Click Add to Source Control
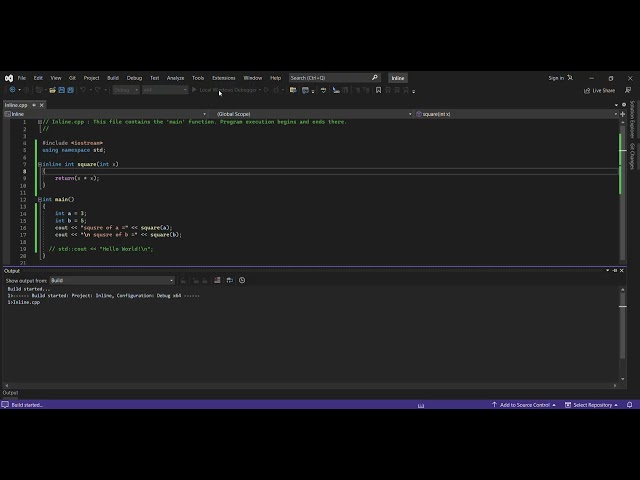This screenshot has width=640, height=480. [524, 405]
